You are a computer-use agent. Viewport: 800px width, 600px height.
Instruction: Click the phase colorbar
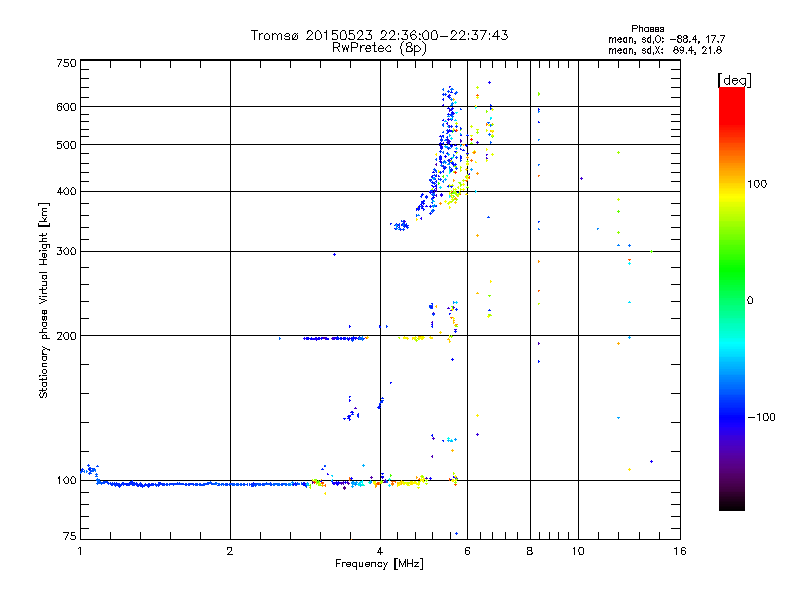point(732,298)
